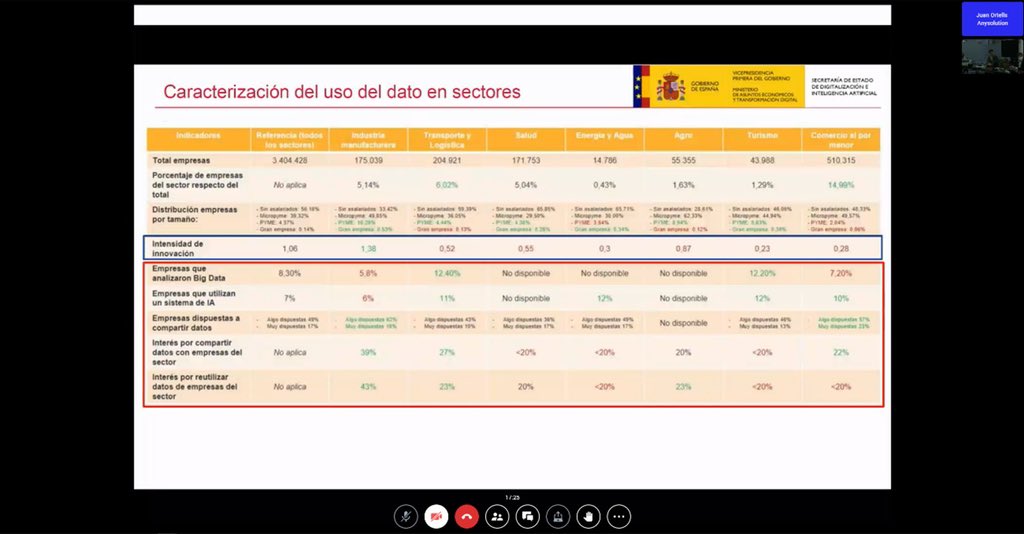The image size is (1024, 534).
Task: Click the '3.404.428' total empresas value
Action: 290,161
